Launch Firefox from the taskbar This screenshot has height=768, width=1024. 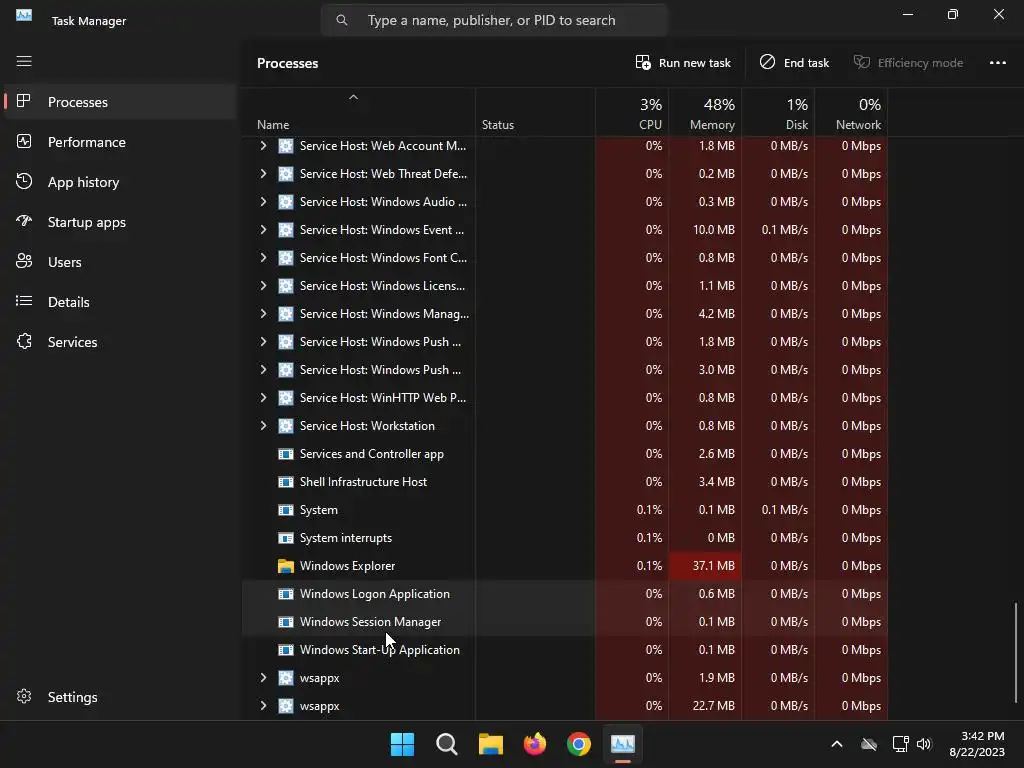click(535, 744)
